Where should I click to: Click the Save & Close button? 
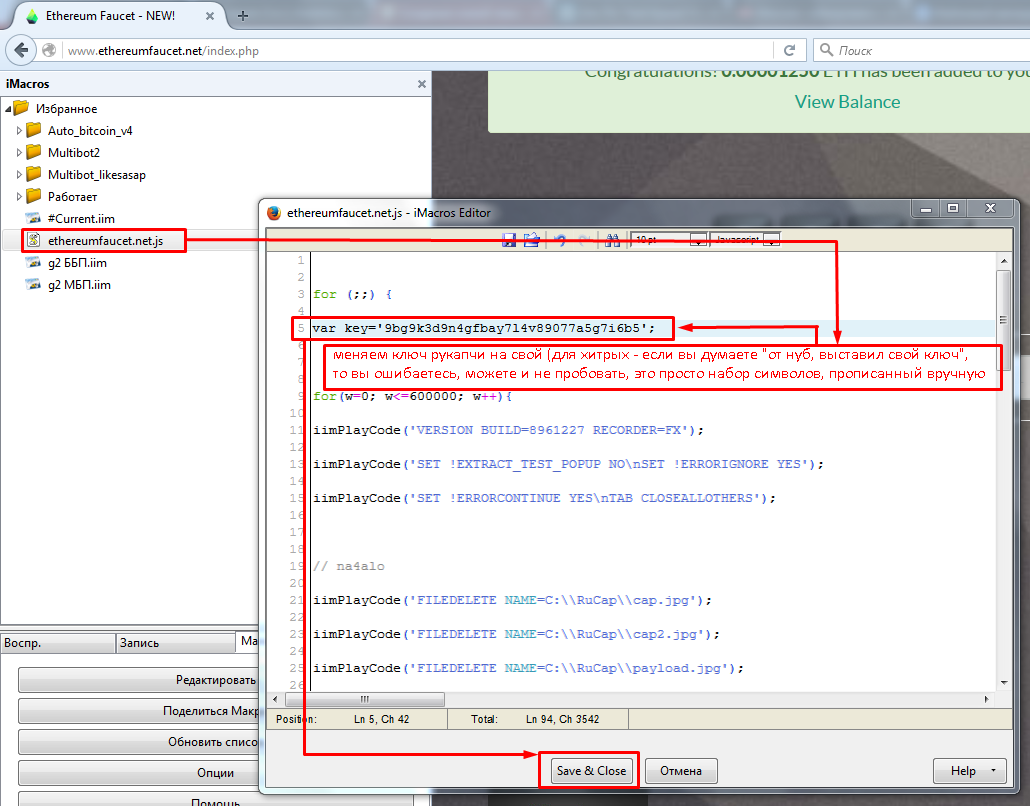(591, 771)
